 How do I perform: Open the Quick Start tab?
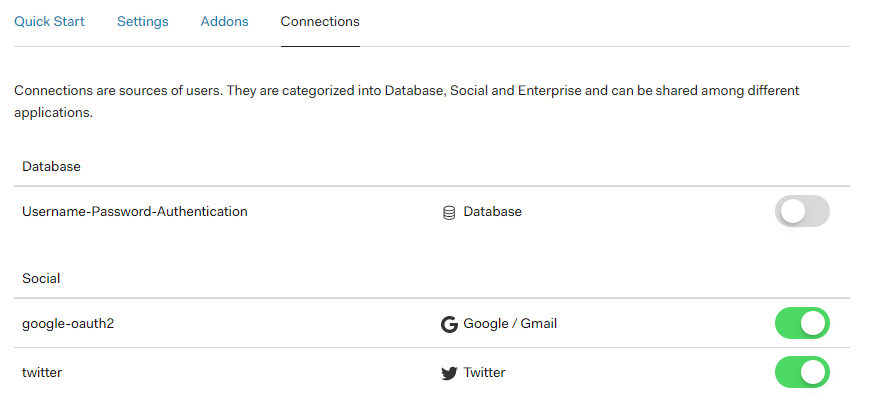click(49, 21)
